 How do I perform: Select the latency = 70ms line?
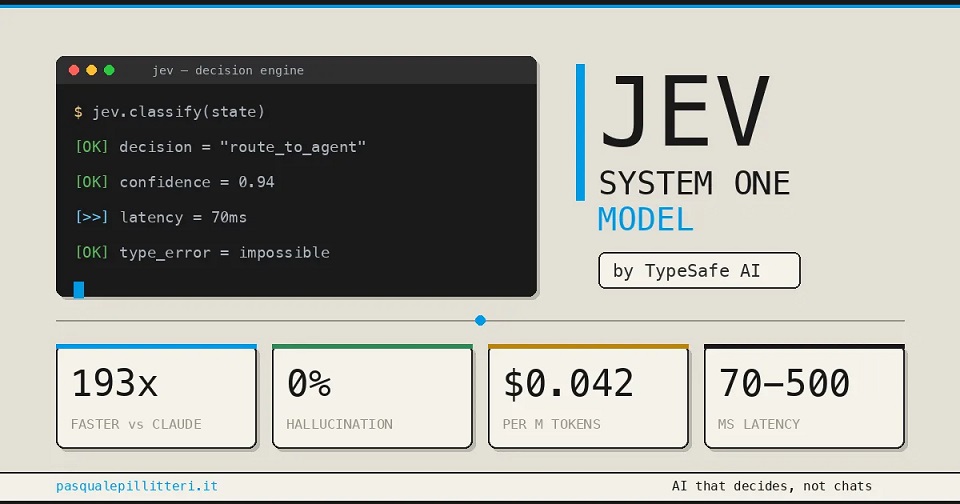click(x=161, y=217)
